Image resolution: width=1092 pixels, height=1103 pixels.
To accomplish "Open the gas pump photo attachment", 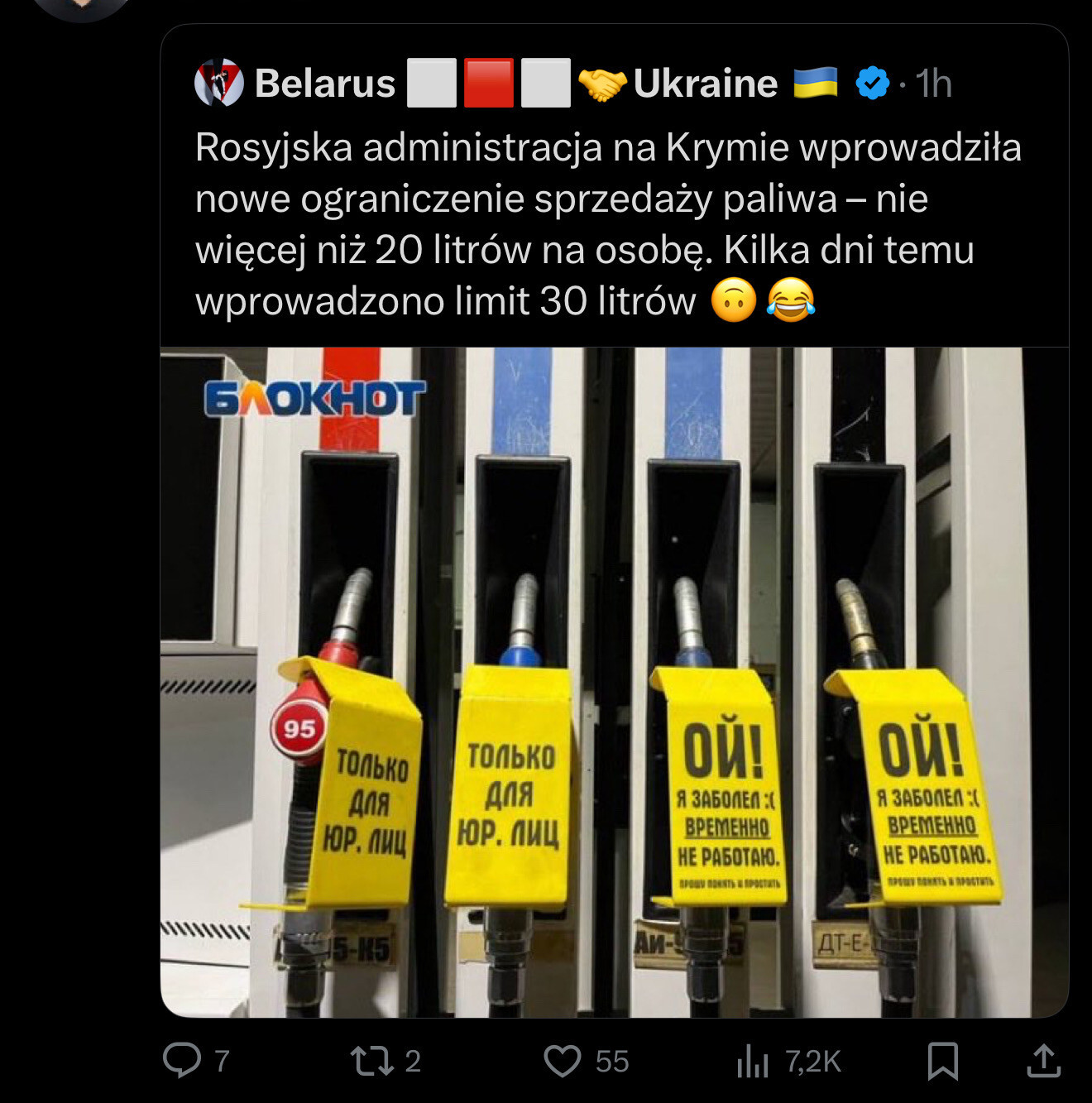I will [614, 683].
